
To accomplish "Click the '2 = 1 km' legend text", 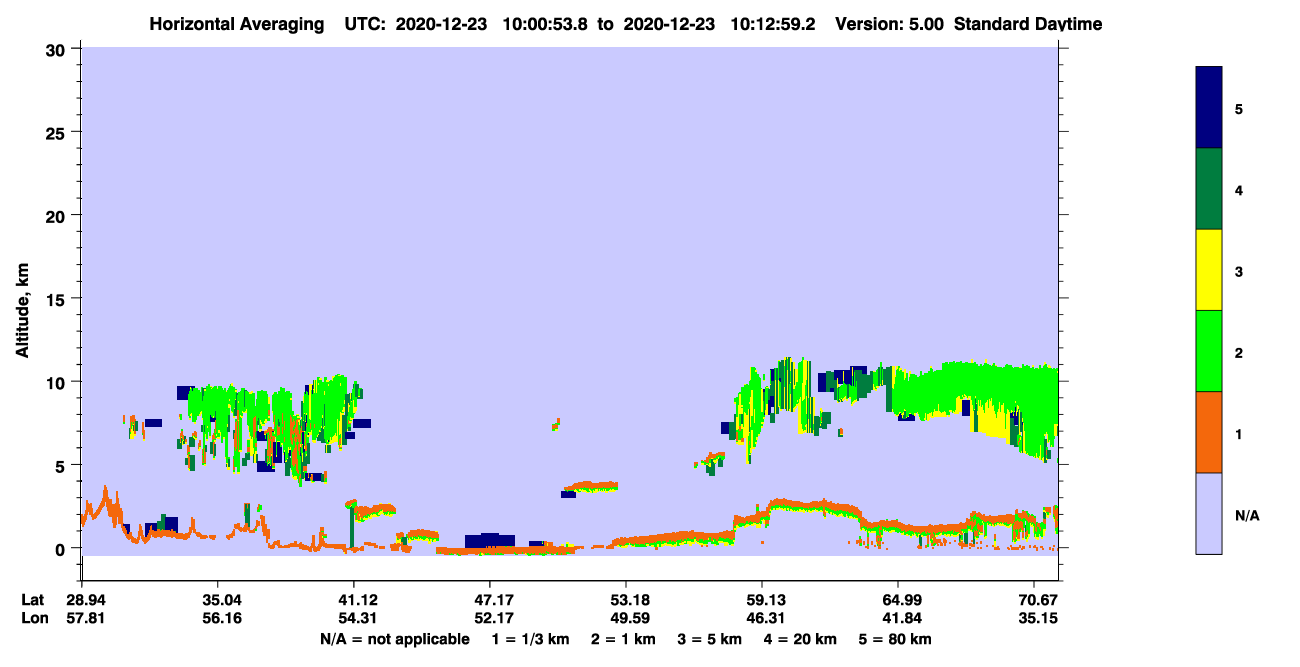I will click(x=623, y=639).
